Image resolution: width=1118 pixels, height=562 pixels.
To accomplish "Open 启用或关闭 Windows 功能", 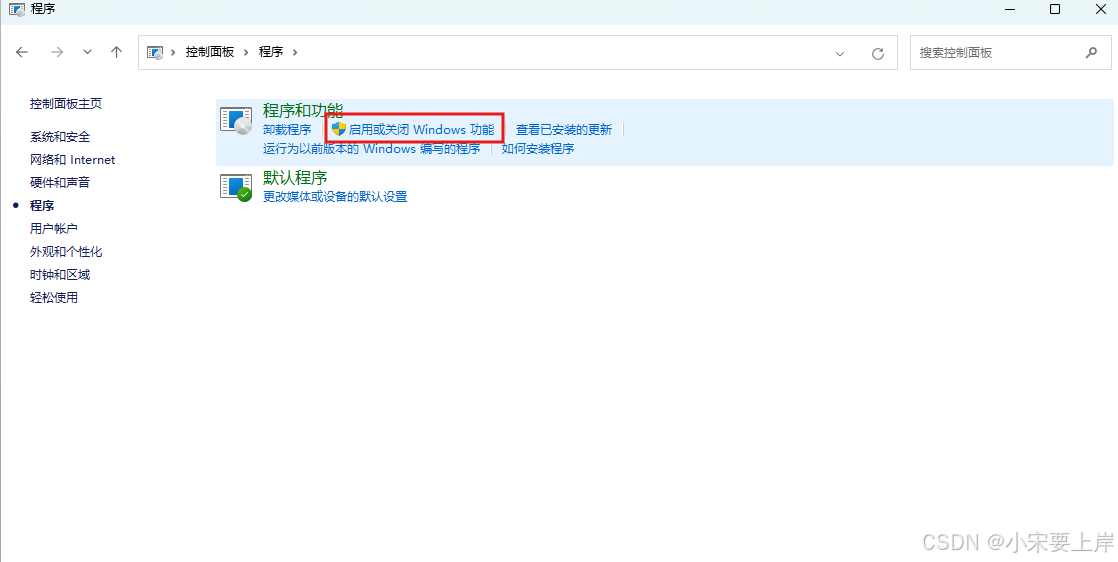I will pos(421,130).
